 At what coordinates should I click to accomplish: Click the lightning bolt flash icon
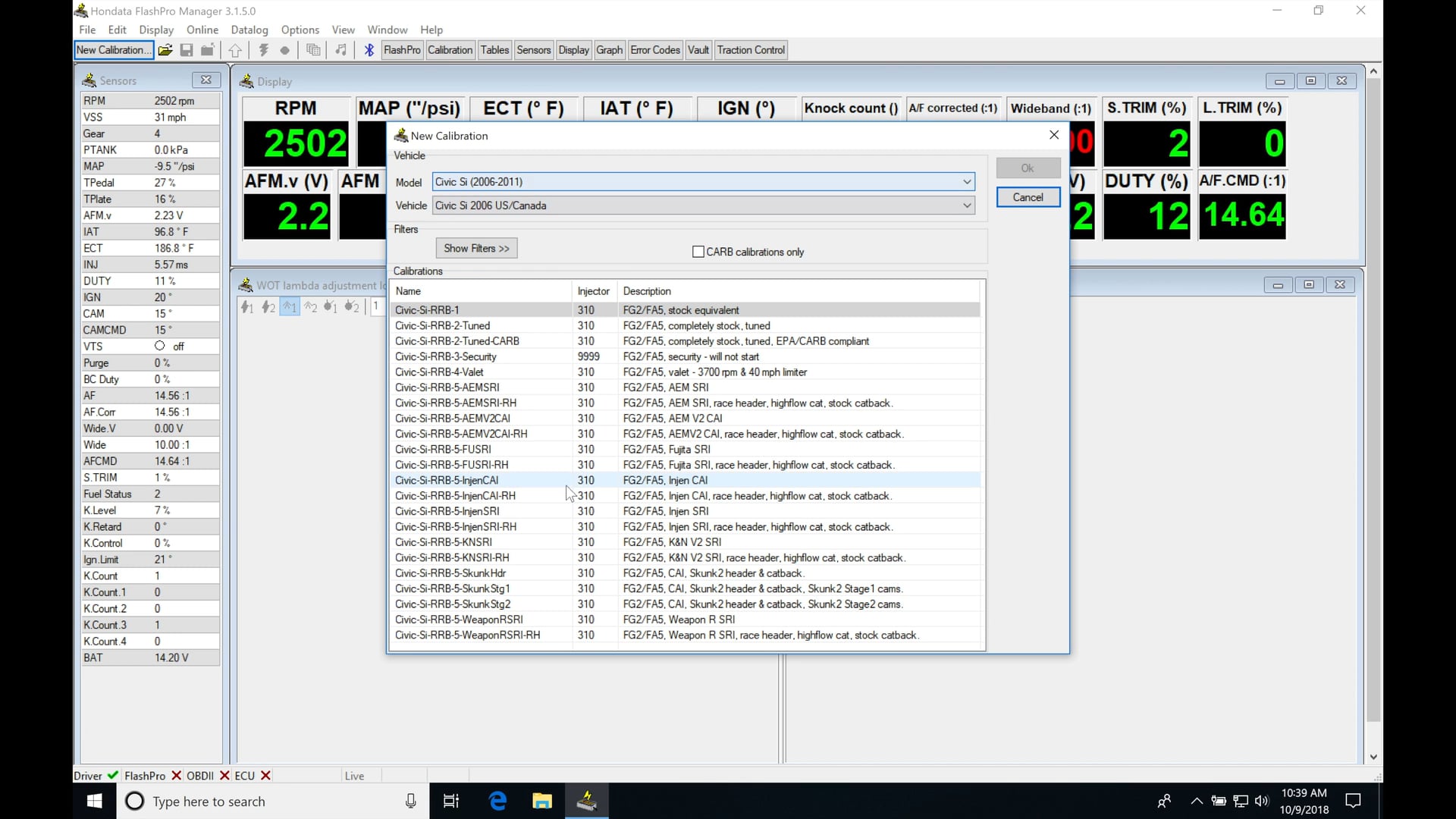pos(263,50)
